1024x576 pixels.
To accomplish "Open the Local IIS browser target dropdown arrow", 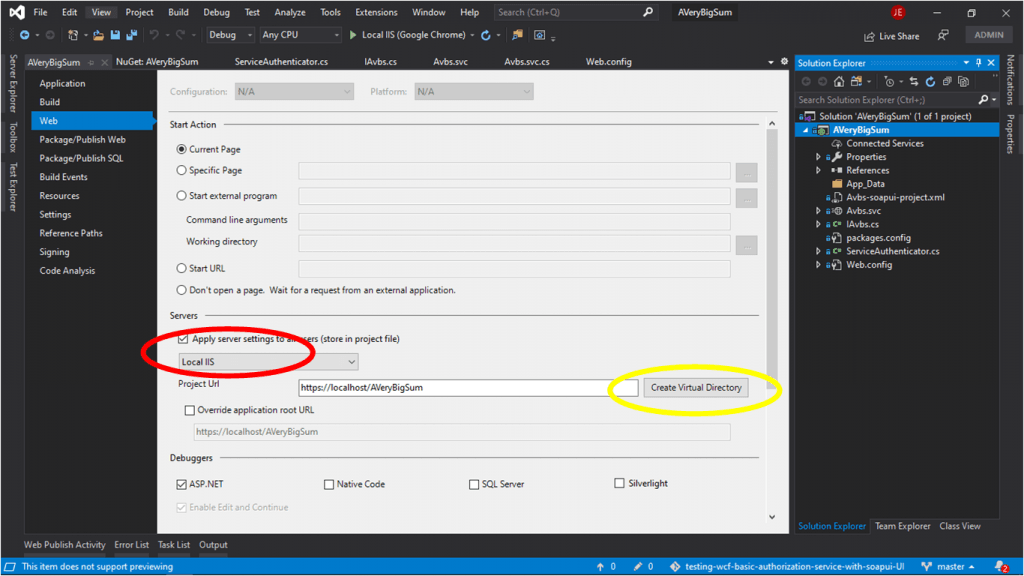I will [x=472, y=35].
